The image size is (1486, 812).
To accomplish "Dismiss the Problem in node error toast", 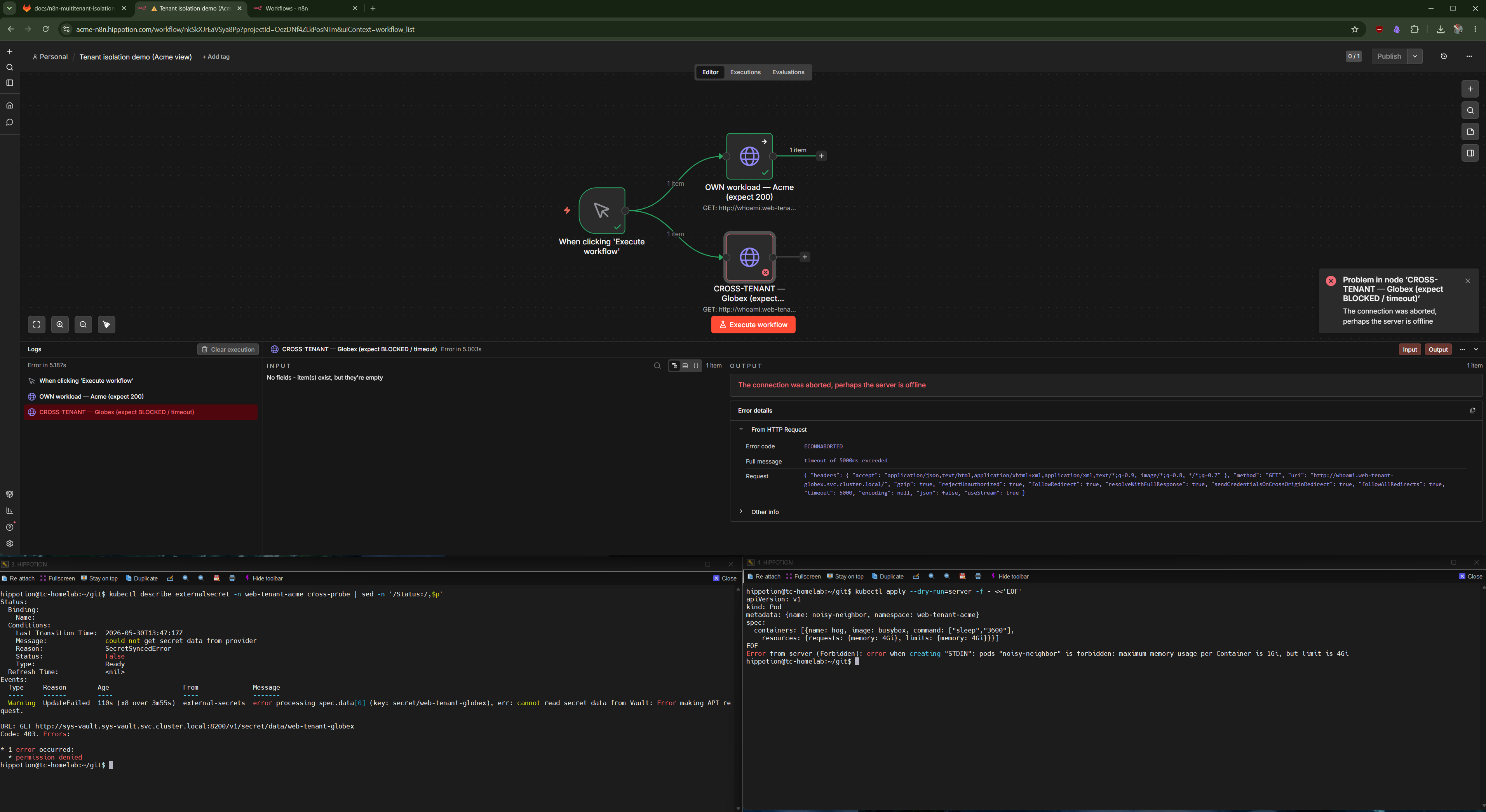I will (1467, 281).
